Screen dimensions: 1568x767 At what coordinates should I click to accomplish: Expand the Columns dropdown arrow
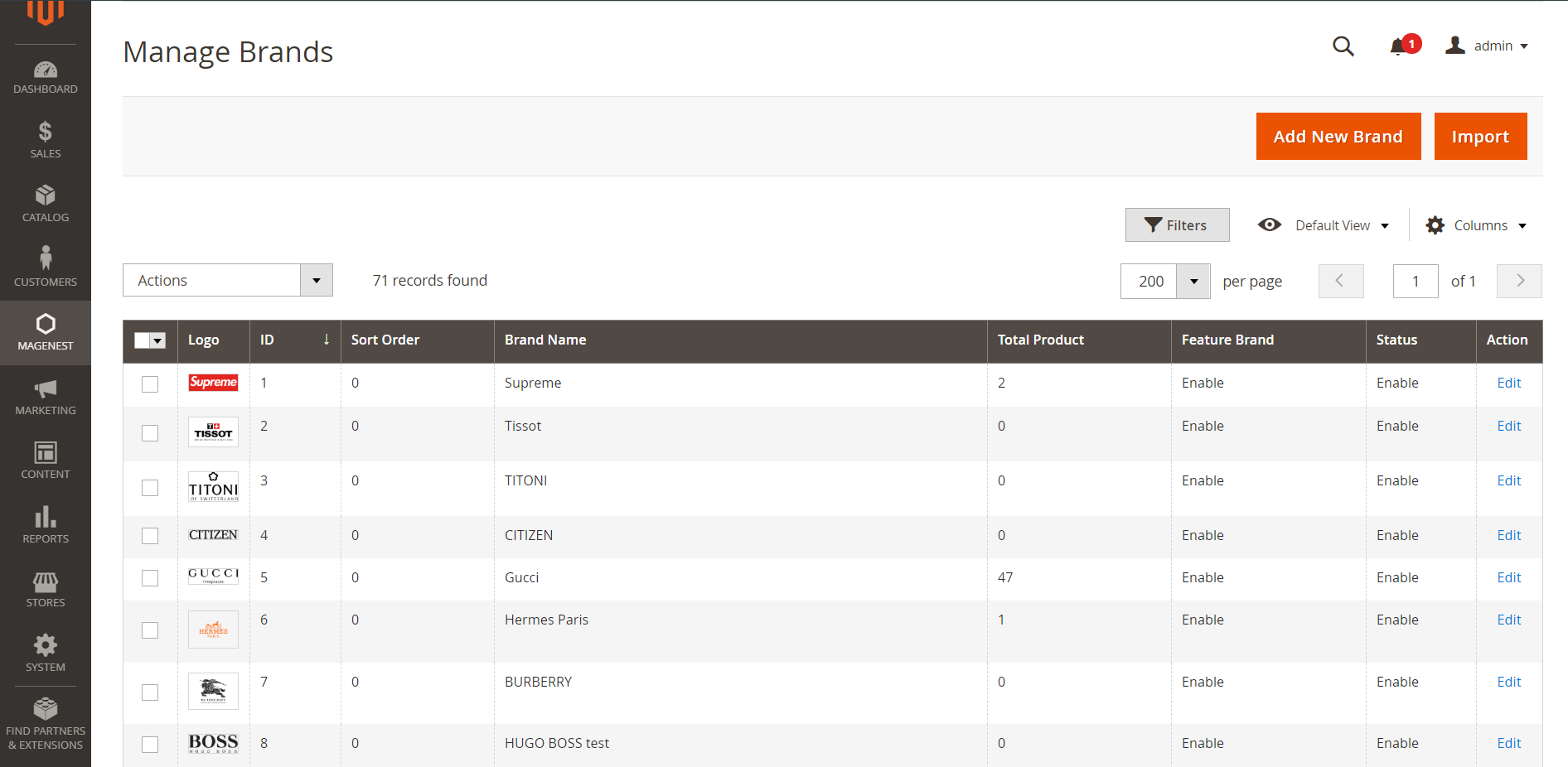pos(1522,226)
